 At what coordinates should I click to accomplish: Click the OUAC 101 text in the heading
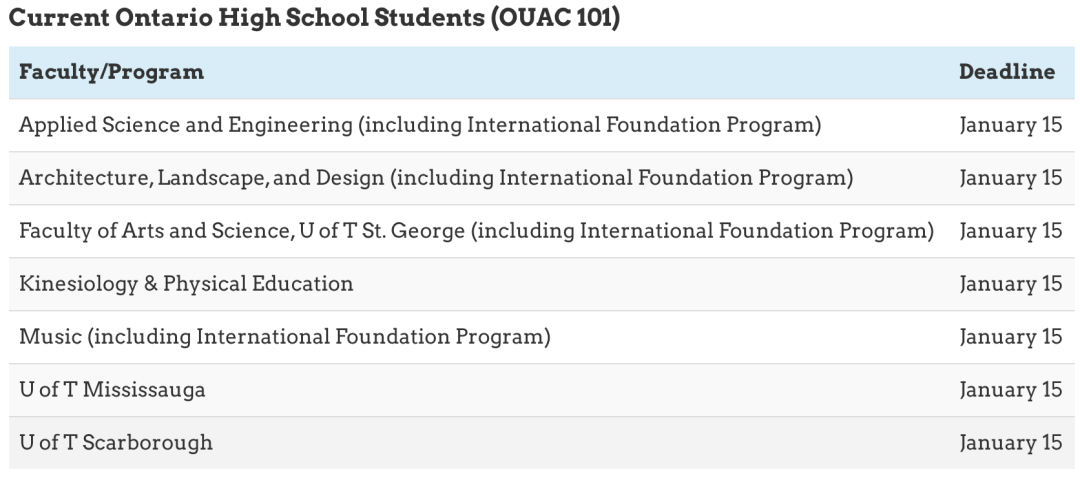[555, 19]
